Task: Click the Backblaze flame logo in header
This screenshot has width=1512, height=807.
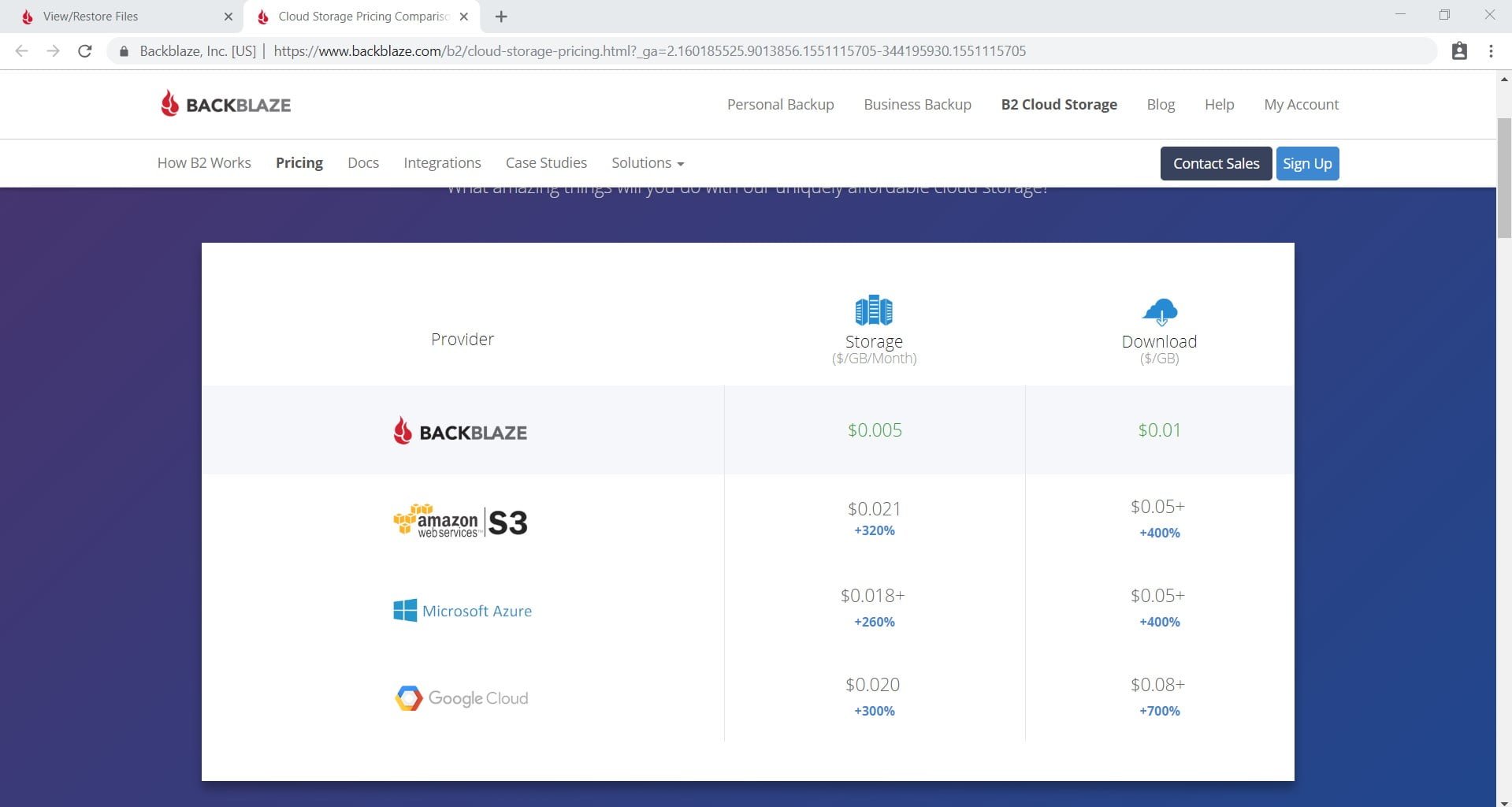Action: point(225,104)
